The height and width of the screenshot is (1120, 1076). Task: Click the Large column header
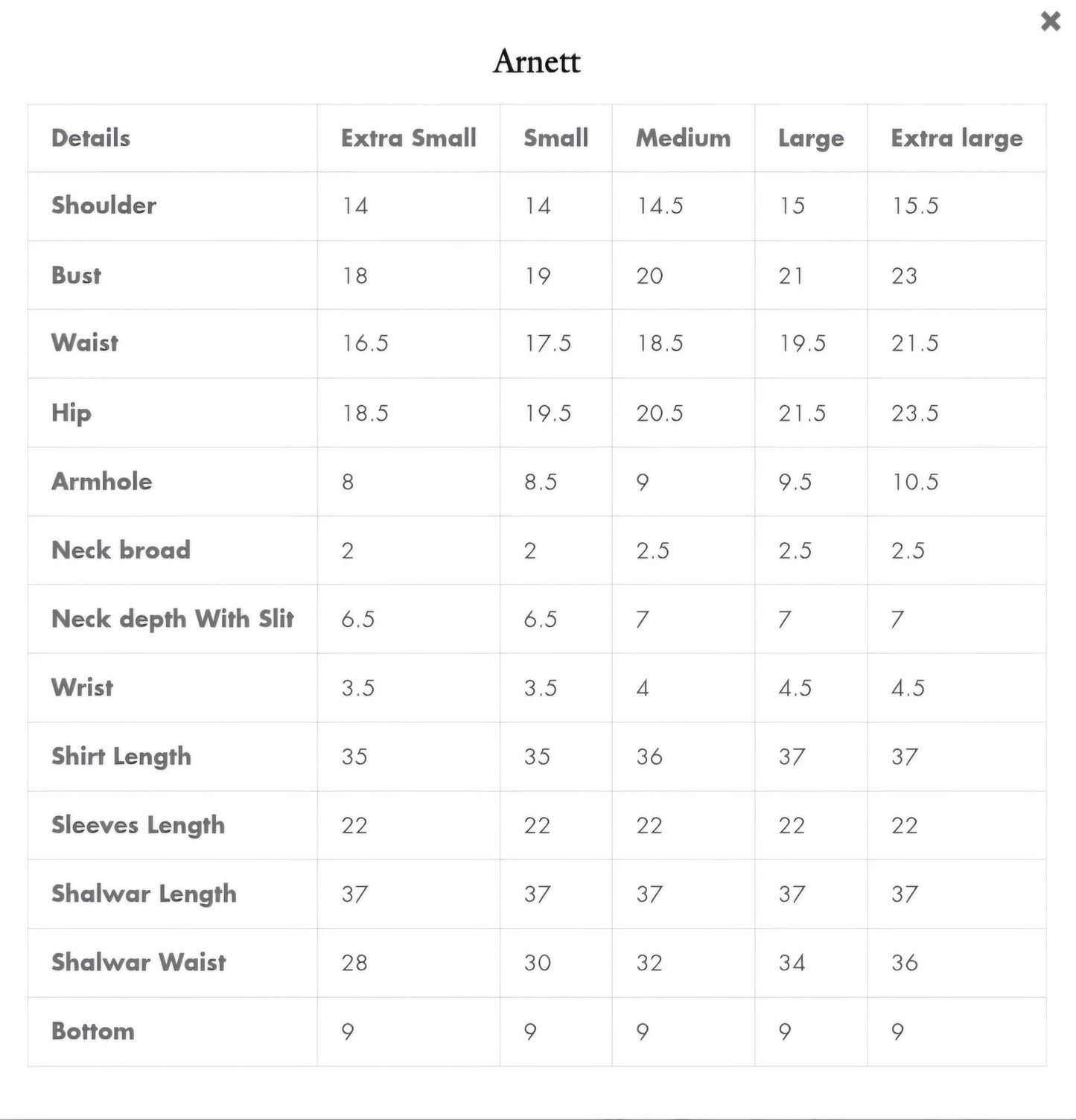point(811,139)
